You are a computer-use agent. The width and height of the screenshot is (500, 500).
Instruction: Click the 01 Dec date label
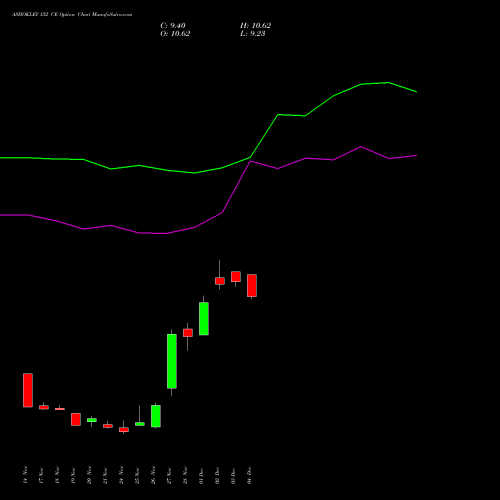[x=201, y=475]
